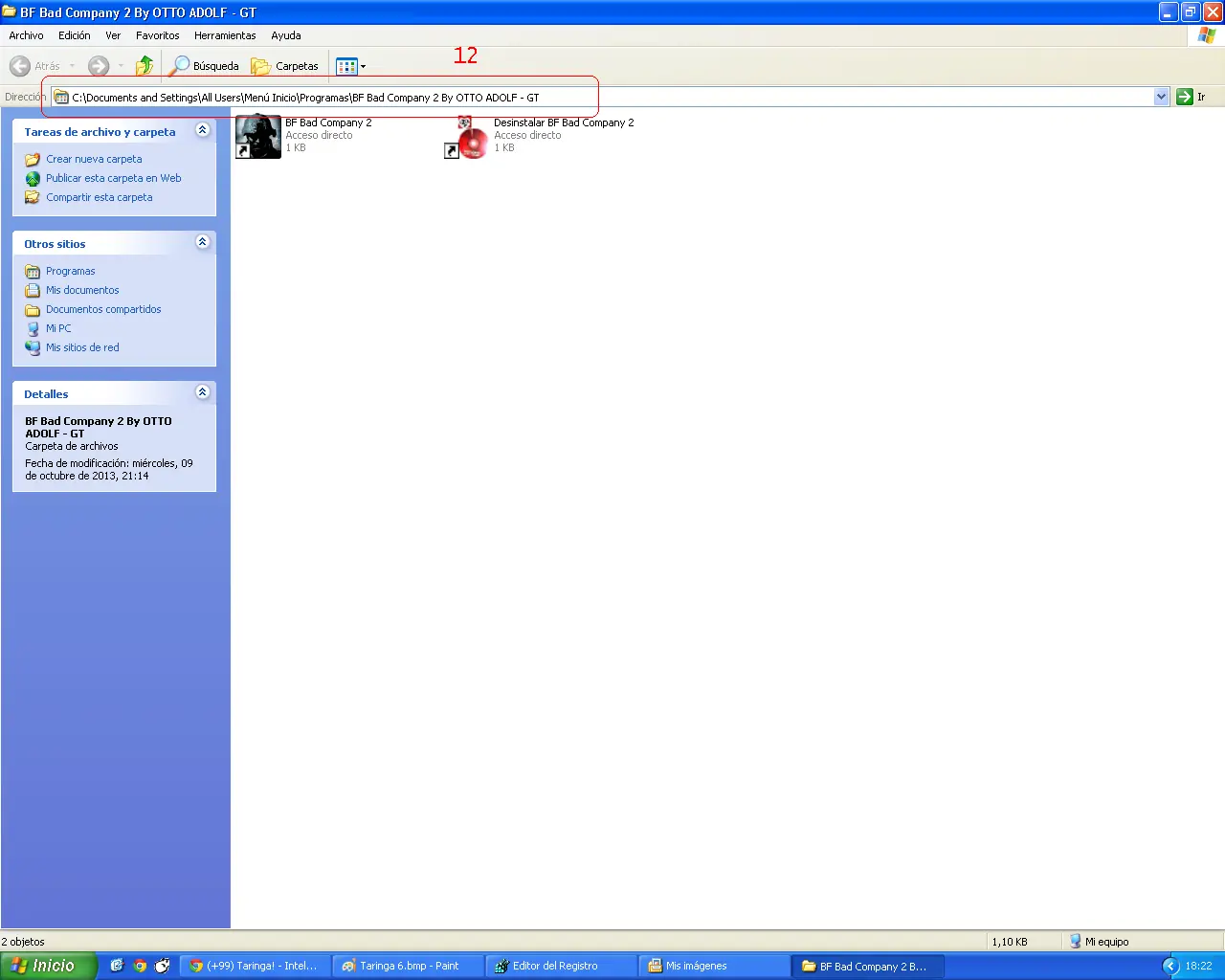Click Compartir esta carpeta link
Image resolution: width=1225 pixels, height=980 pixels.
coord(100,197)
